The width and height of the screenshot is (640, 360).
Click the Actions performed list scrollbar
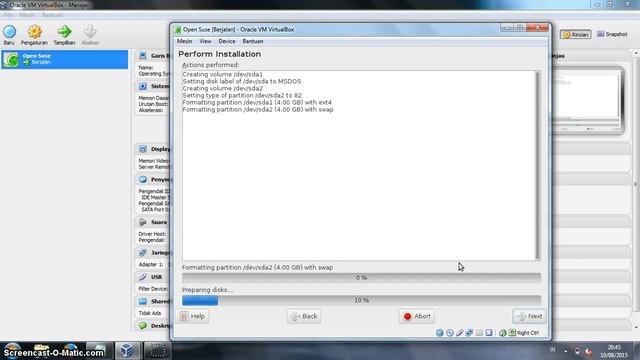click(x=538, y=165)
